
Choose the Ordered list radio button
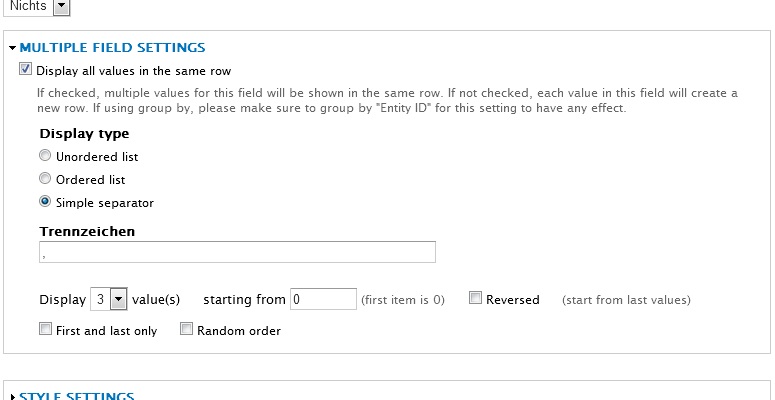tap(45, 179)
